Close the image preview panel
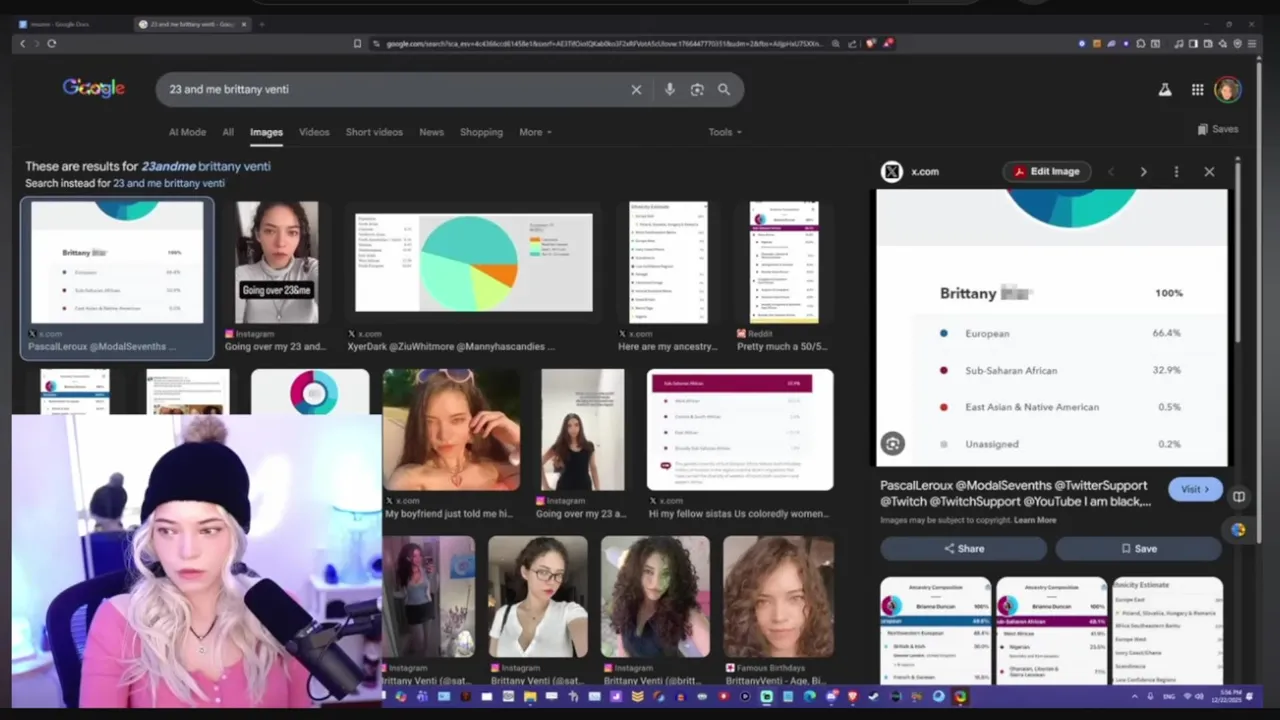Viewport: 1280px width, 720px height. click(1209, 172)
